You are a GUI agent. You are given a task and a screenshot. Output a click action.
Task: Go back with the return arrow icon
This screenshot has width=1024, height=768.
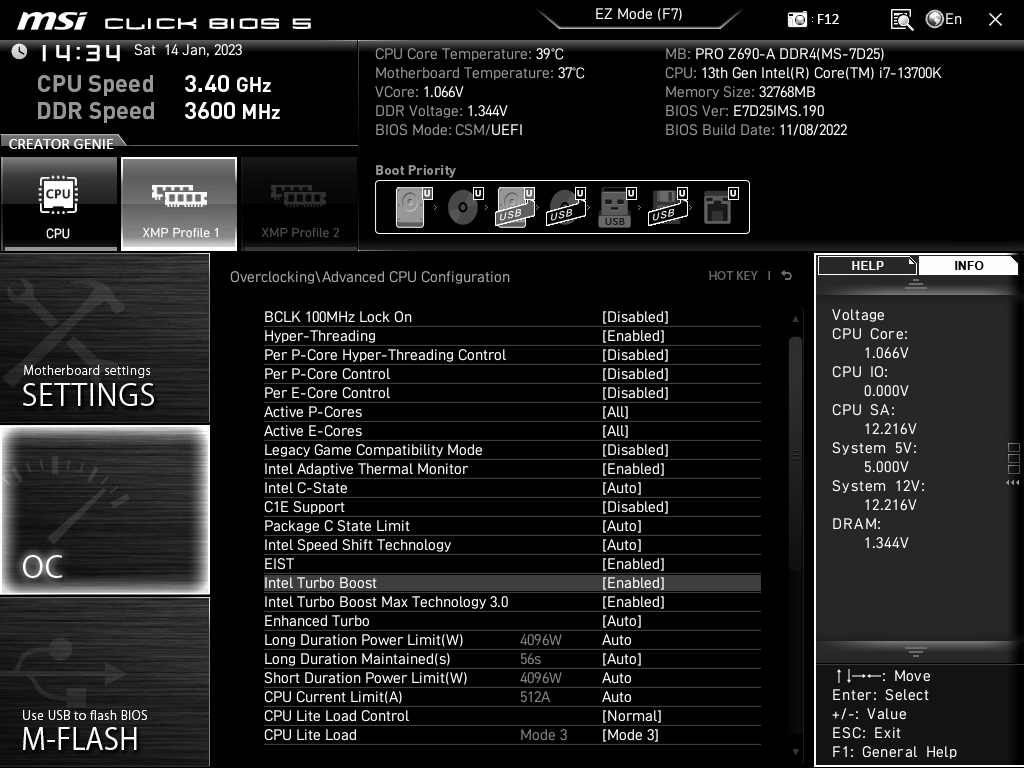point(787,276)
